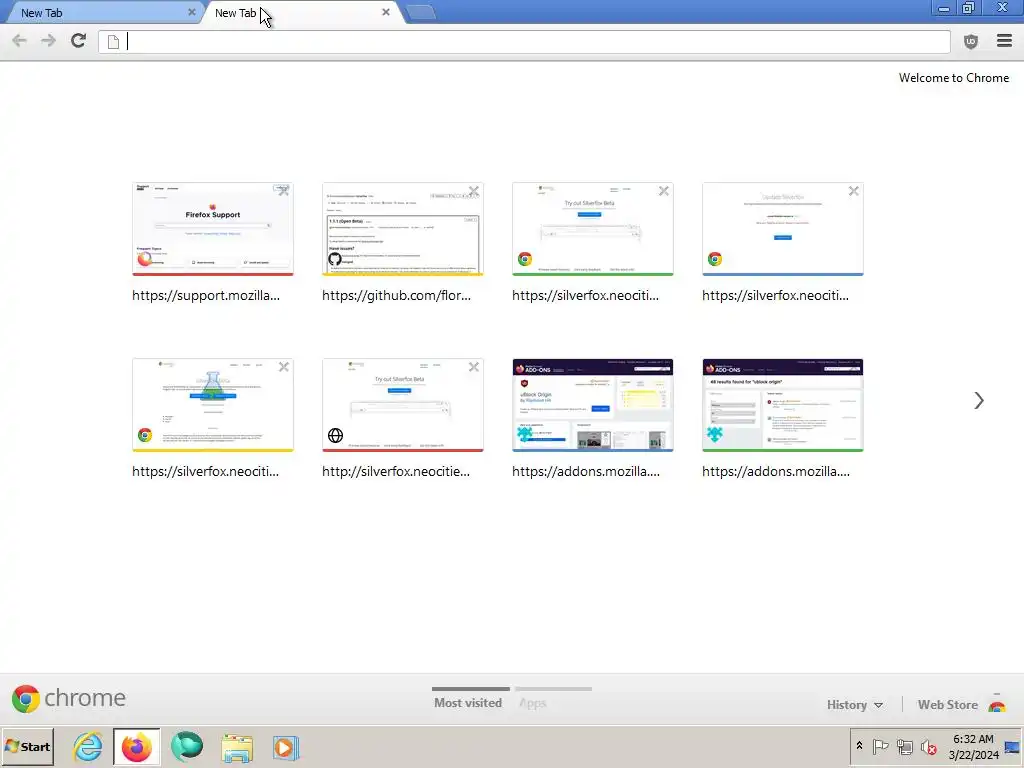Open the uBlock Origin add-on thumbnail
The width and height of the screenshot is (1024, 768).
(593, 405)
